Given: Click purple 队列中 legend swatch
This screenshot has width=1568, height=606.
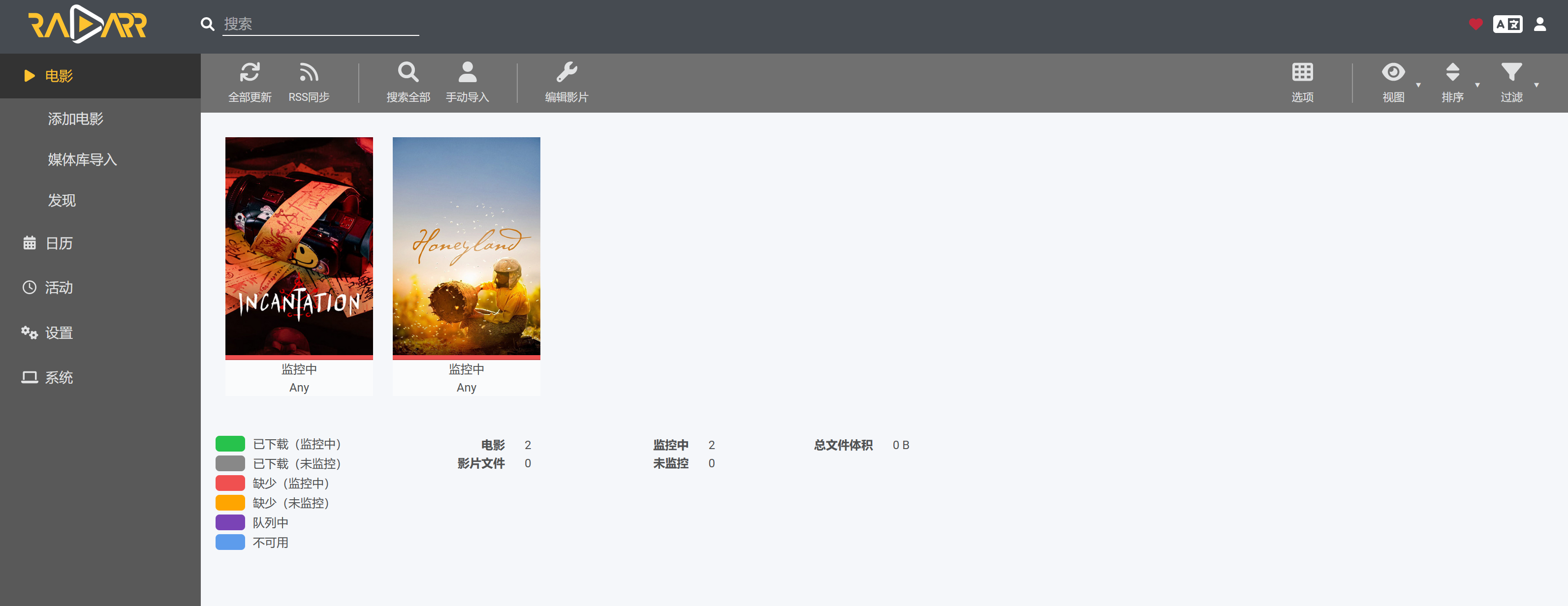Looking at the screenshot, I should (230, 523).
